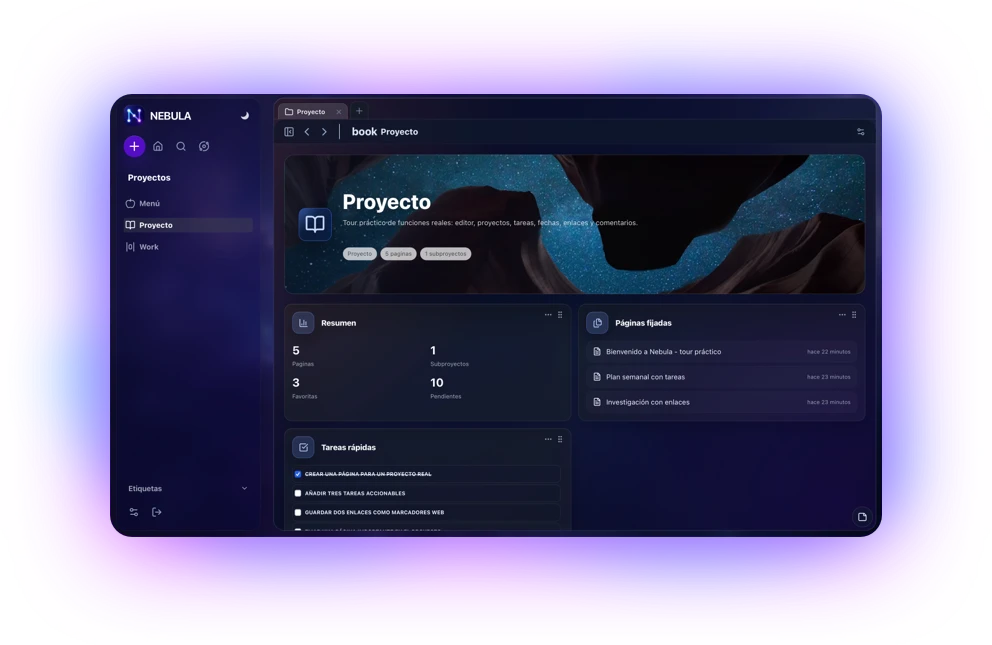Select Proyecto in the sidebar list
Screen dimensions: 992x645
pos(189,225)
